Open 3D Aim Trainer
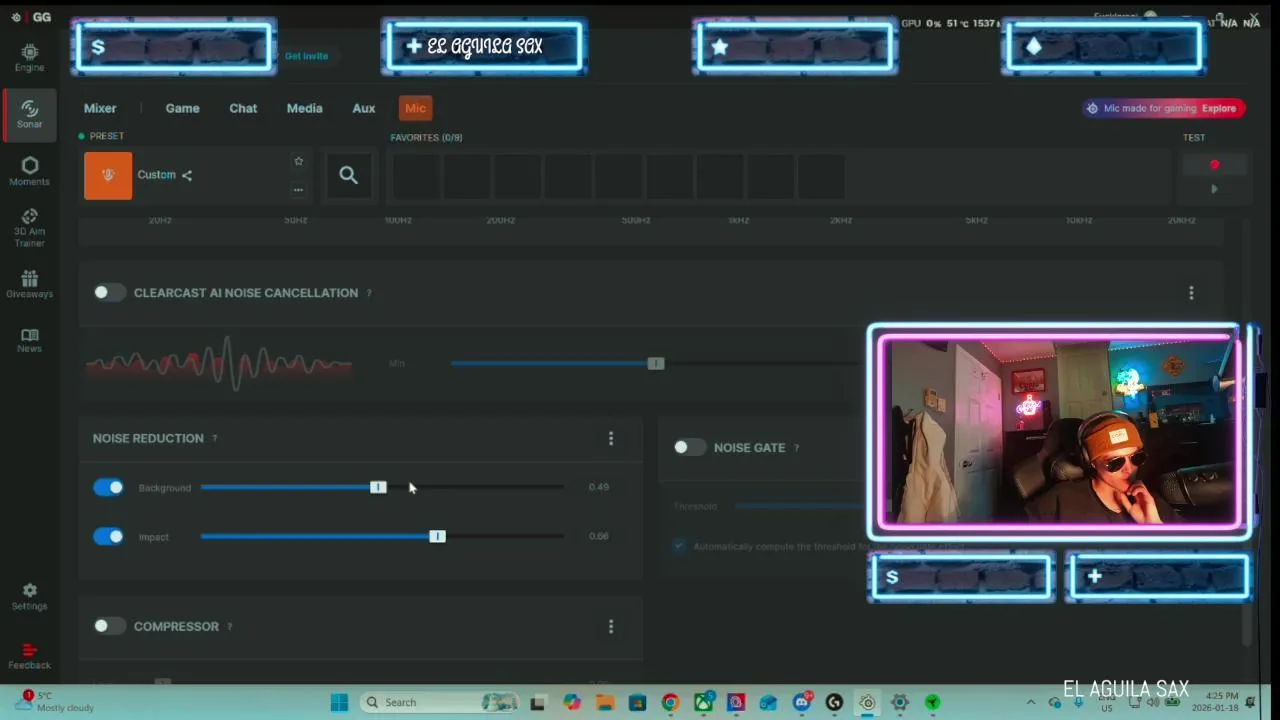Image resolution: width=1280 pixels, height=720 pixels. tap(29, 228)
